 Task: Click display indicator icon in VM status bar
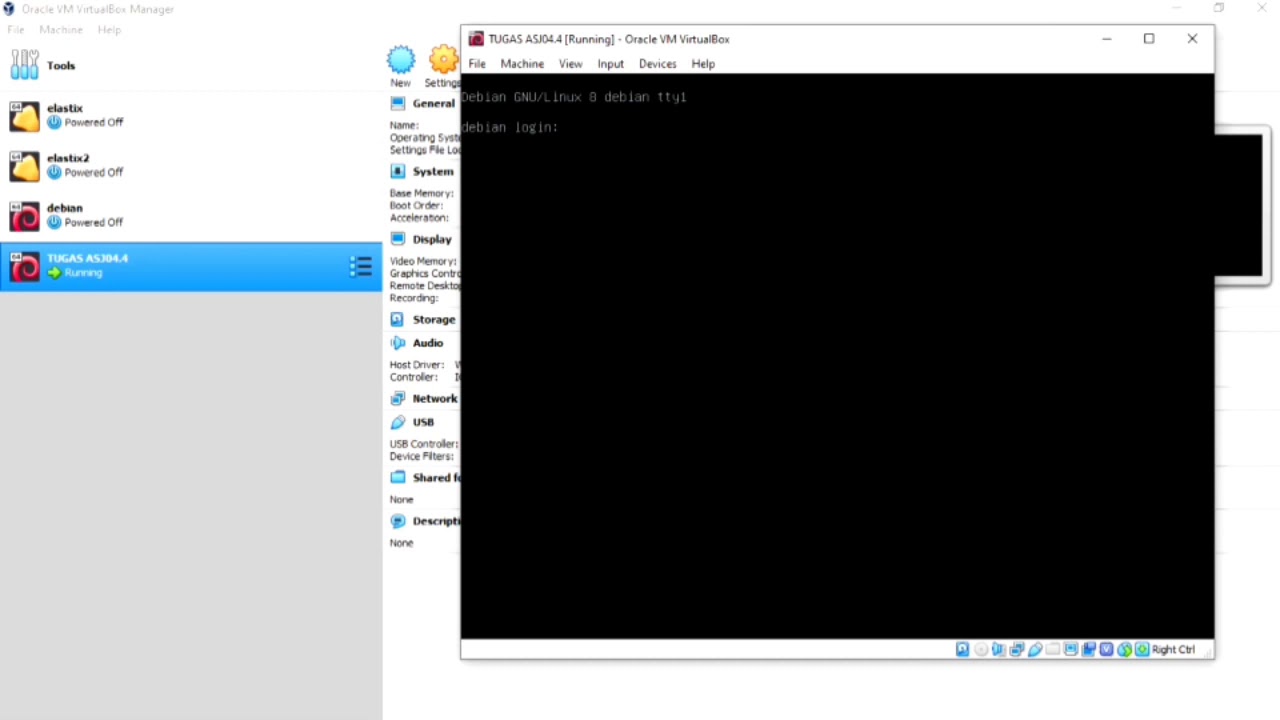tap(1071, 649)
